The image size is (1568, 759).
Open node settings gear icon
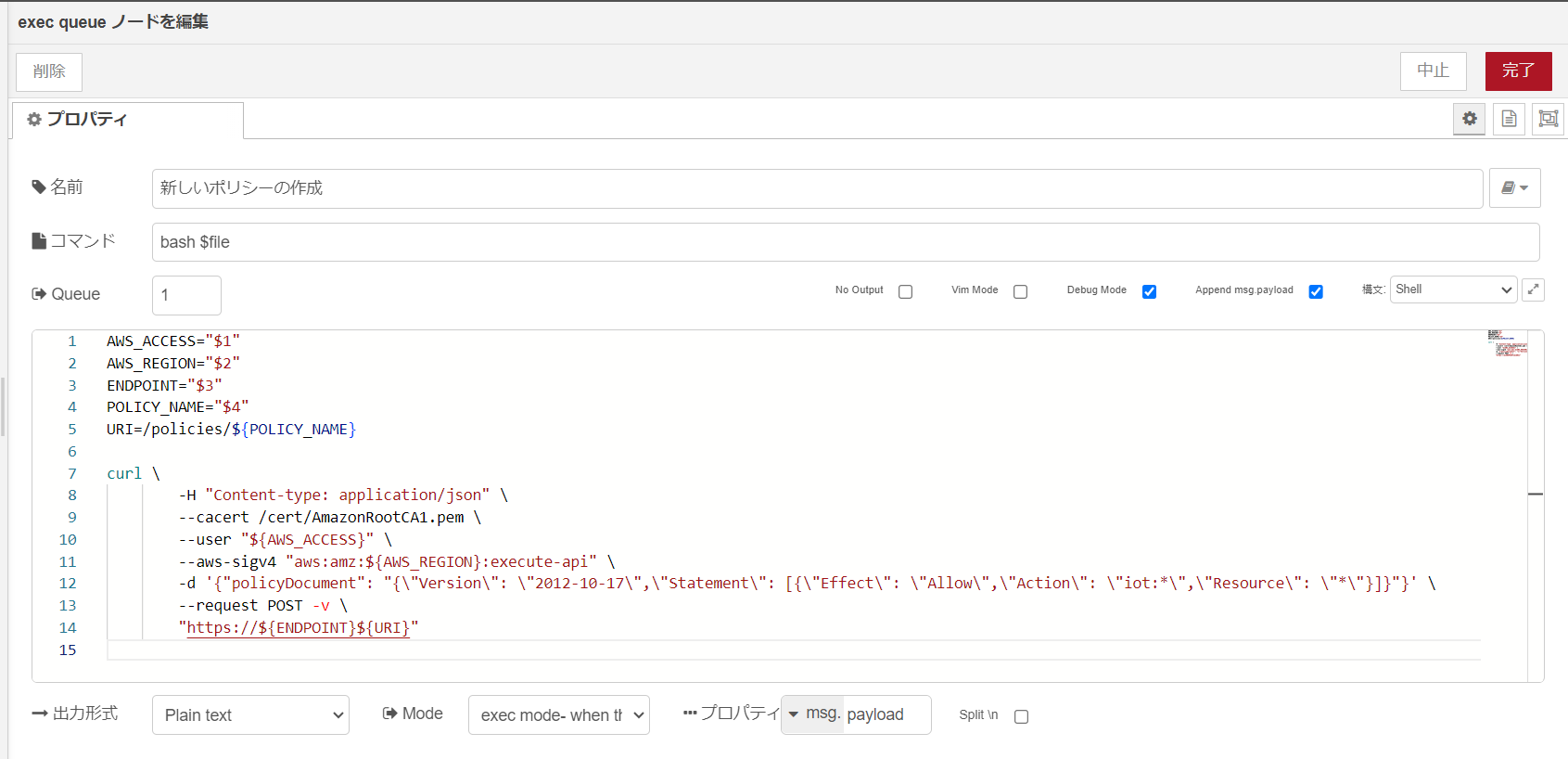click(1470, 119)
